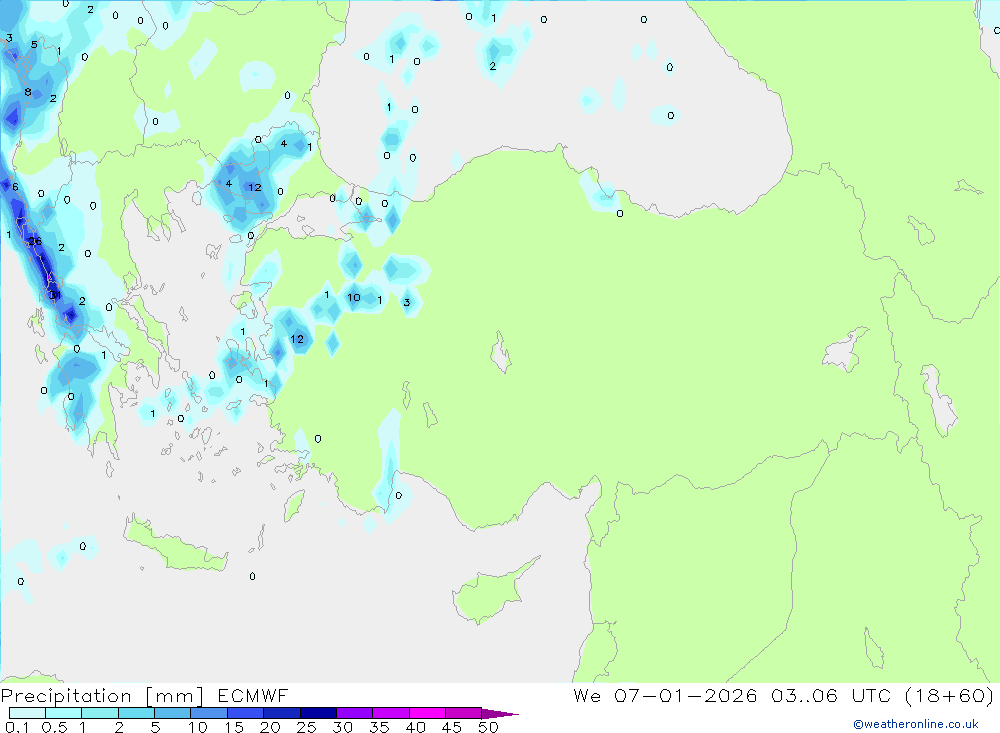Select the 2–5 mm legend color swatch
This screenshot has height=733, width=1000.
click(x=136, y=713)
